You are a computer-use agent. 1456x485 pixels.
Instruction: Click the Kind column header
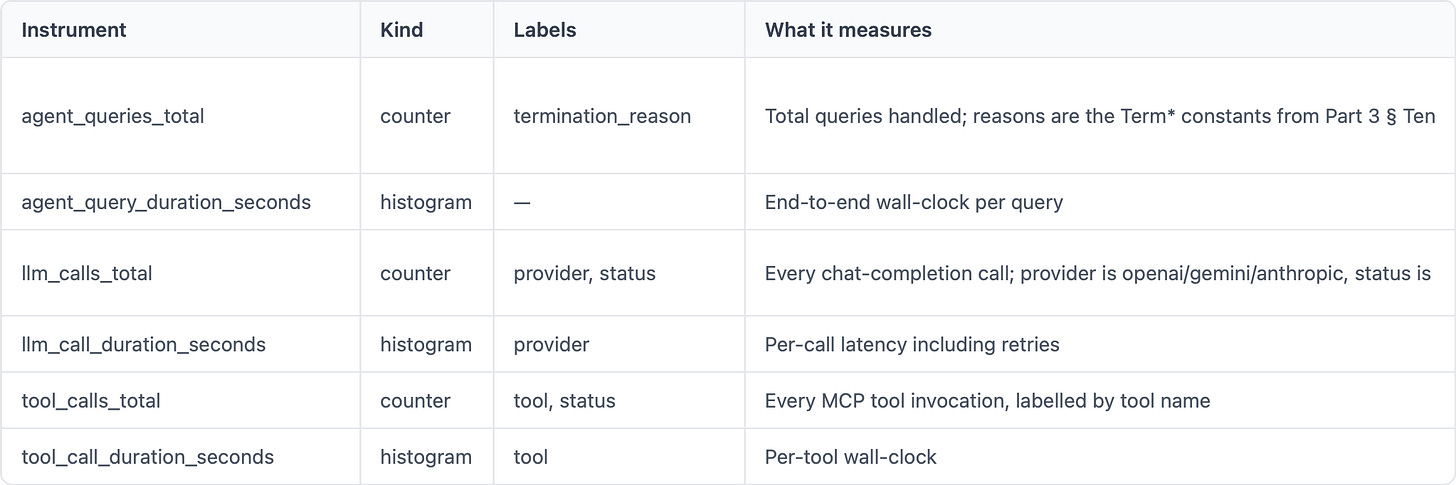tap(402, 30)
